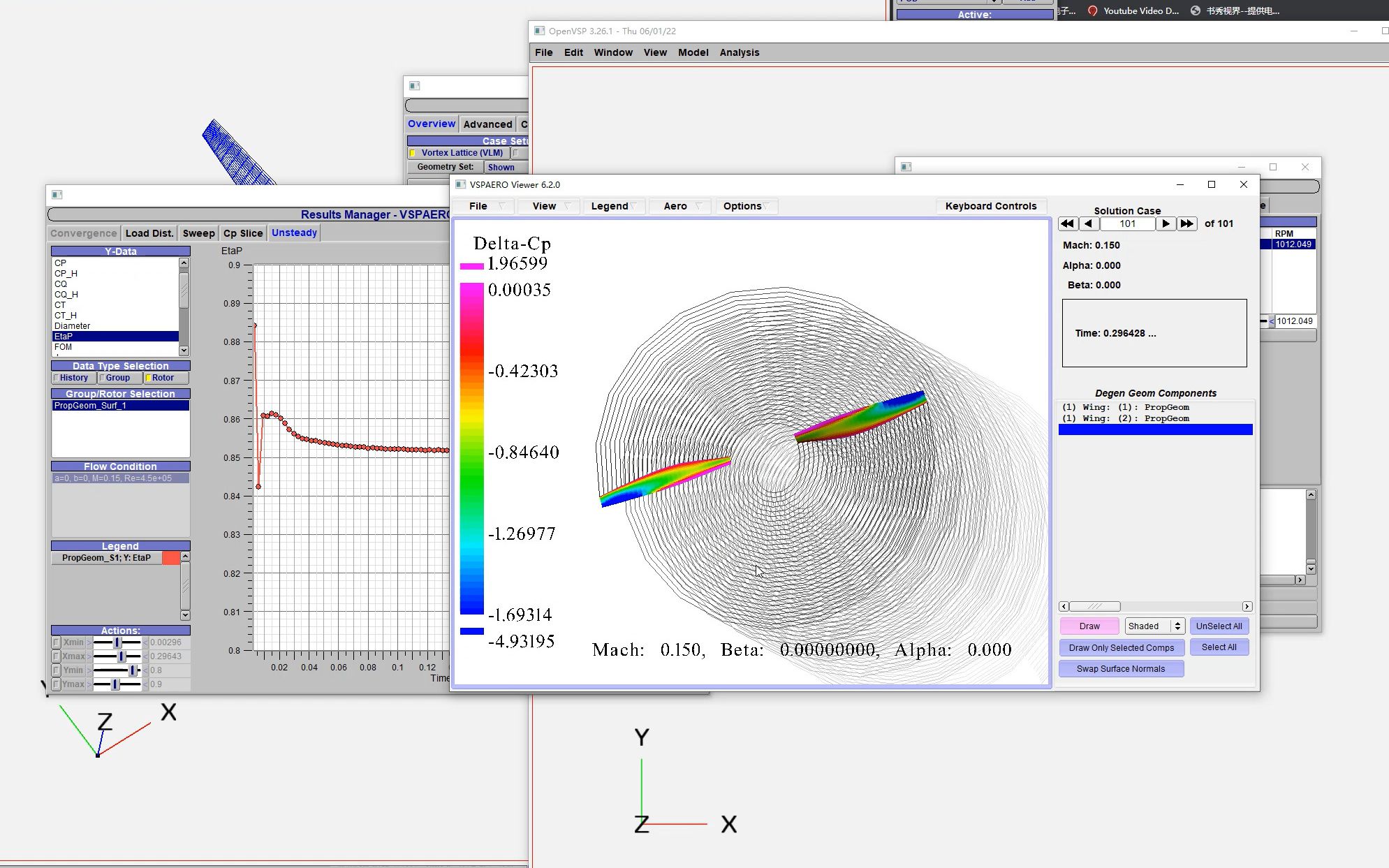Viewport: 1389px width, 868px height.
Task: Click the Youtube Video Downloader browser tab icon
Action: (x=1092, y=10)
